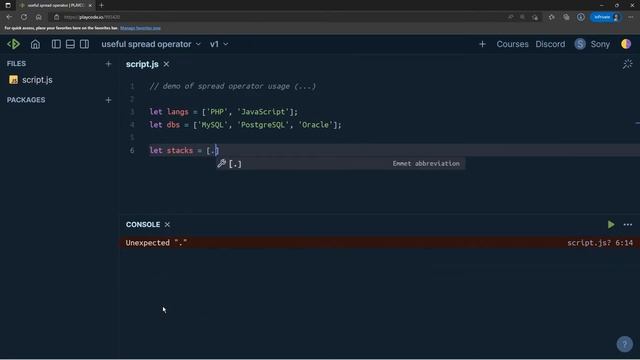Viewport: 640px width, 360px height.
Task: Place cursor on line 6 code
Action: coord(184,150)
